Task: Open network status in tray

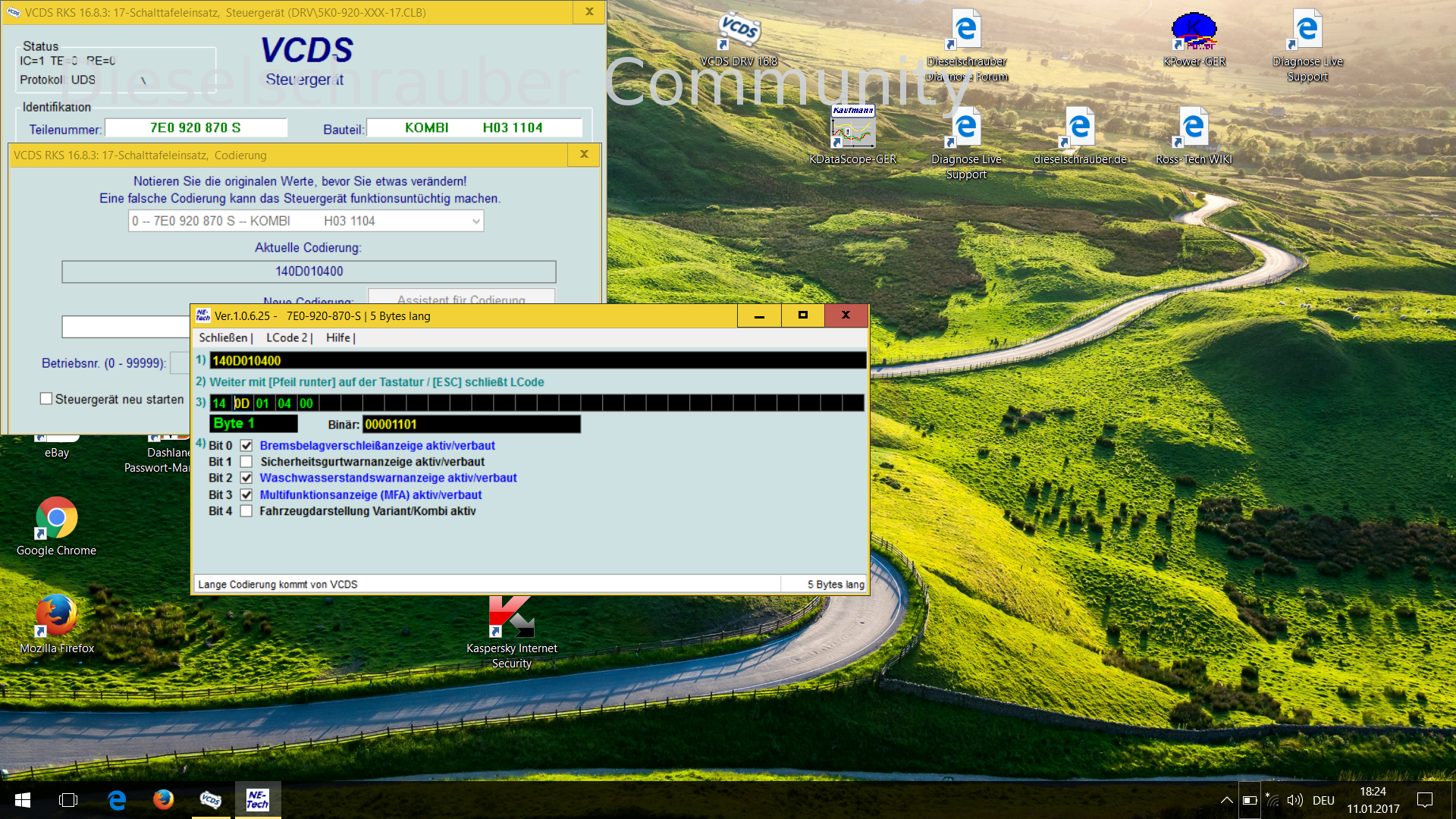Action: pos(1272,800)
